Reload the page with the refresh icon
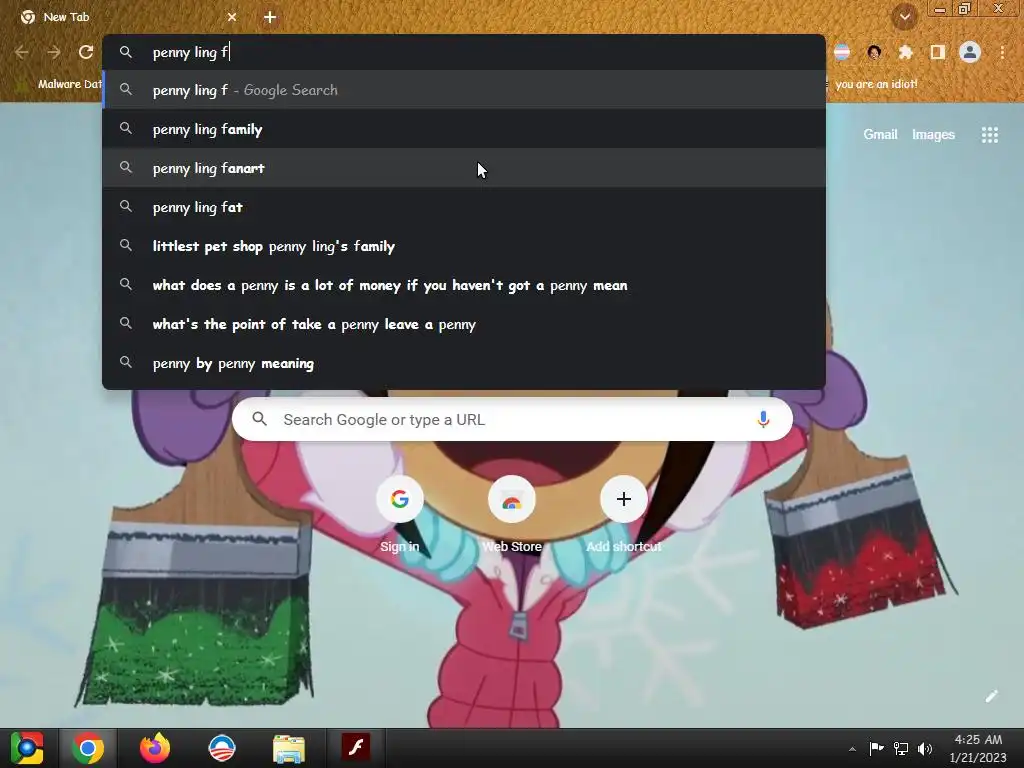This screenshot has width=1024, height=768. [86, 52]
